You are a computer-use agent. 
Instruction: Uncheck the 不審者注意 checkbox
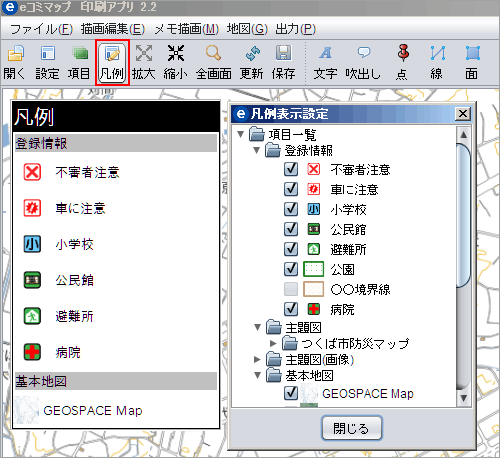pos(291,169)
